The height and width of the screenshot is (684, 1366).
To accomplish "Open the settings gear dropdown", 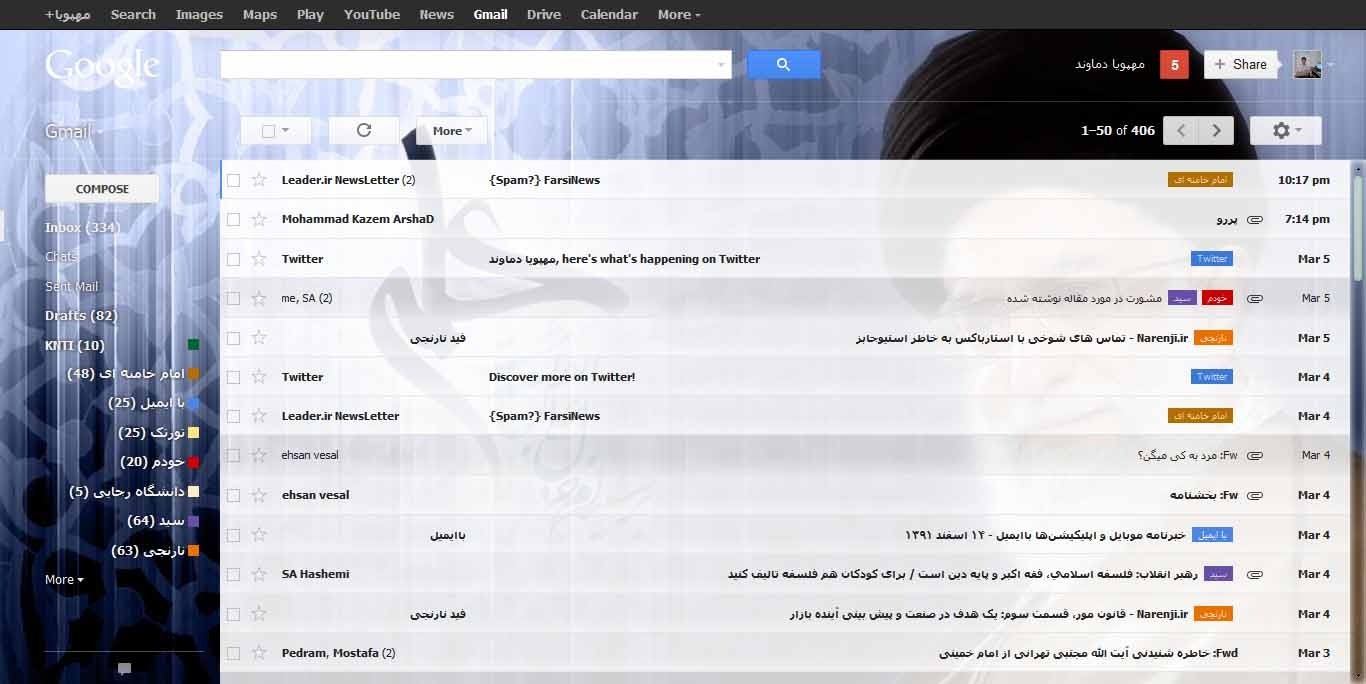I will click(1285, 131).
